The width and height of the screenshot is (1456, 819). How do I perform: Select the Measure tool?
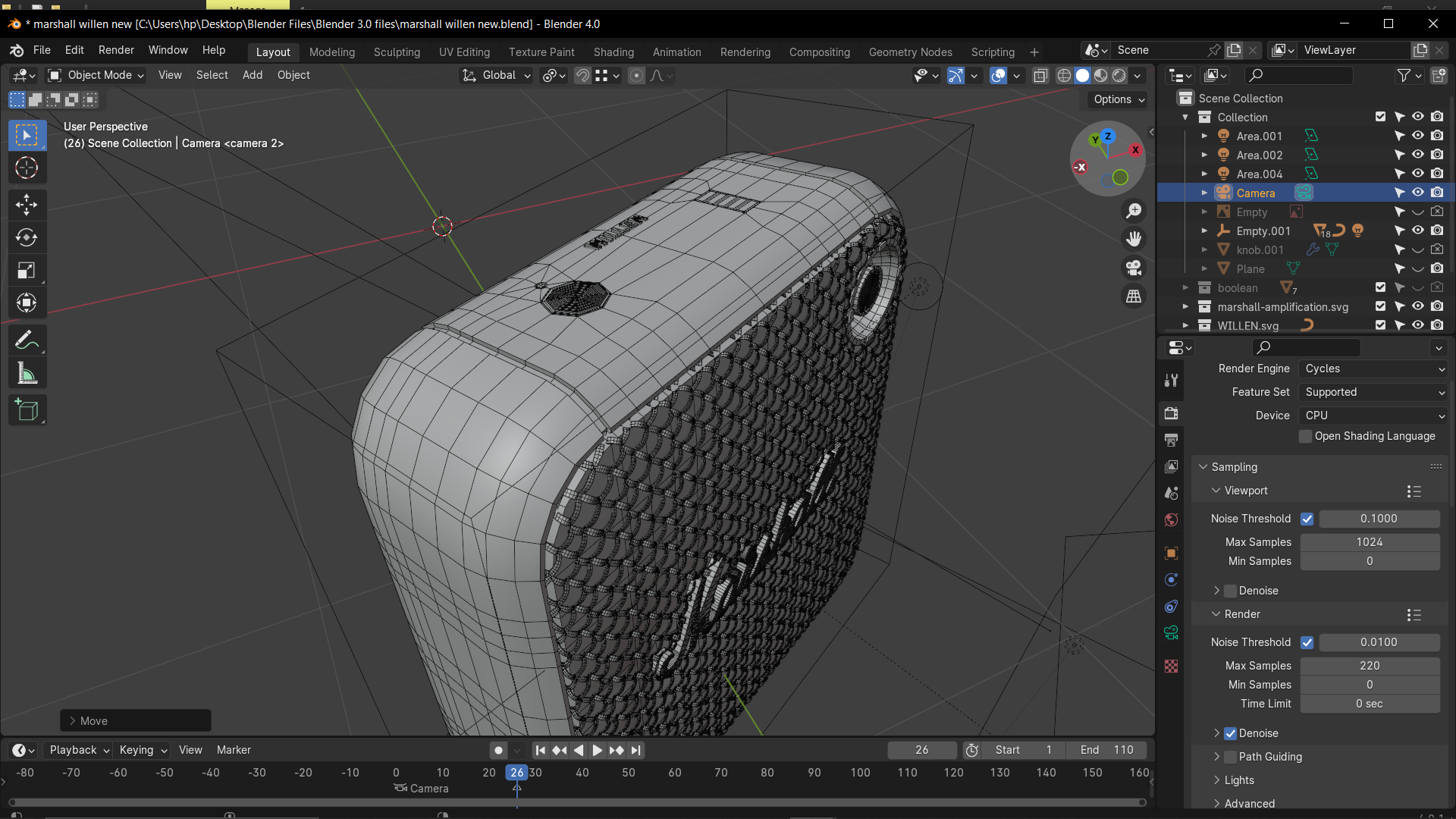coord(27,373)
